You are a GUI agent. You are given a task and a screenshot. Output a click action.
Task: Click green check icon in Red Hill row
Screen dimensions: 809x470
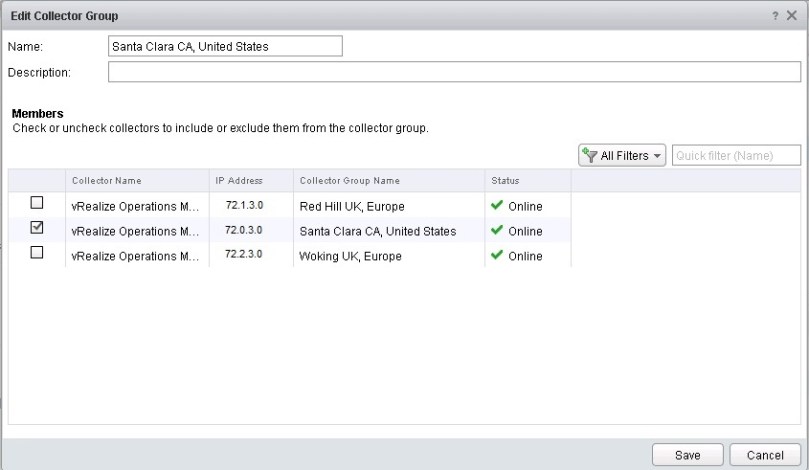(497, 205)
